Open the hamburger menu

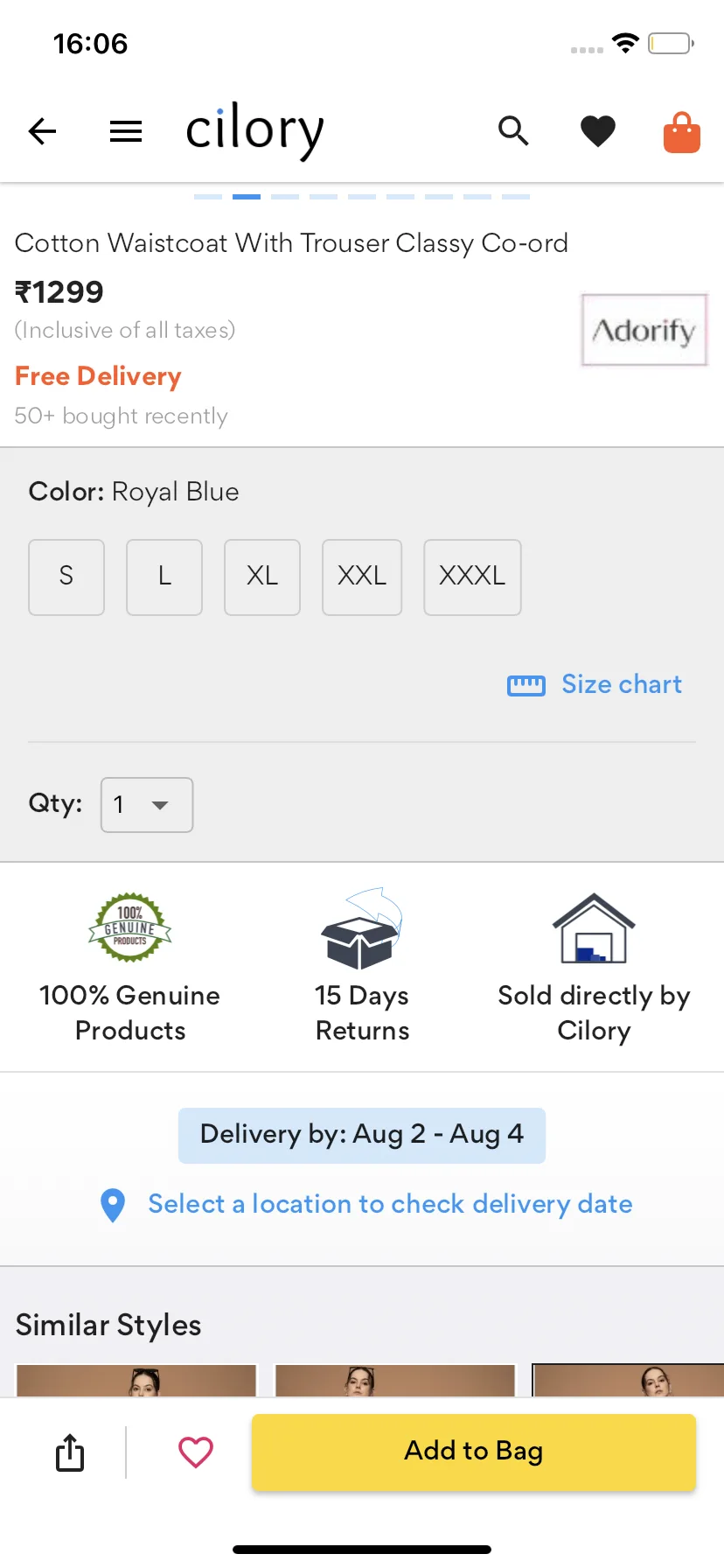tap(126, 131)
